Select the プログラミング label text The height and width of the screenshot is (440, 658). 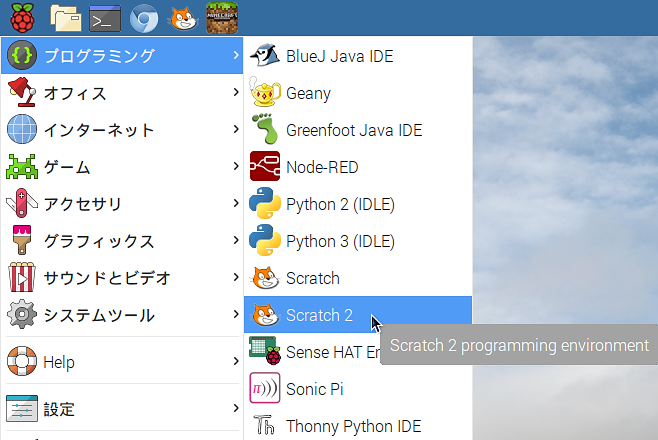99,56
